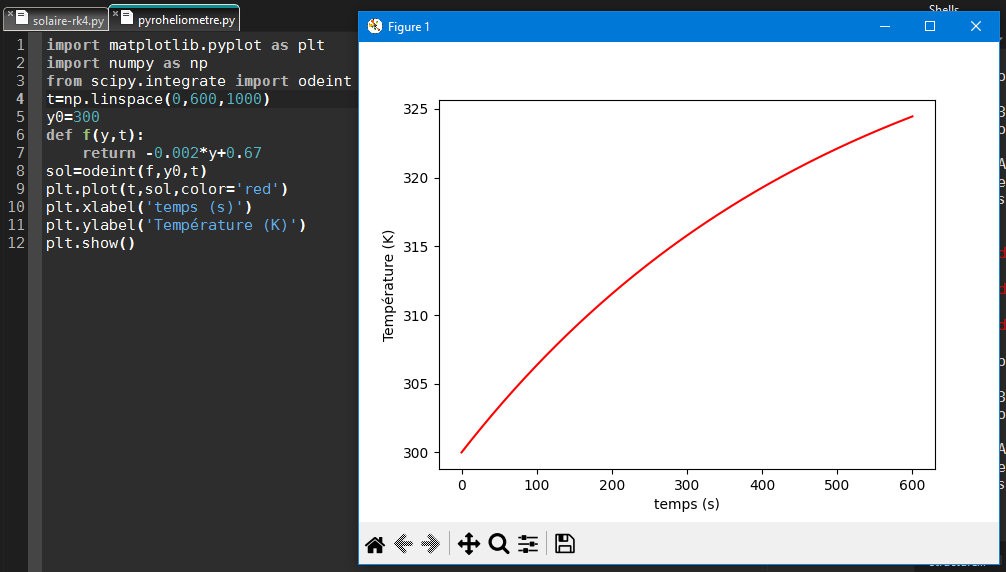
Task: Place cursor in 't=np.linspace(0,600,1000)' line
Action: click(x=158, y=99)
